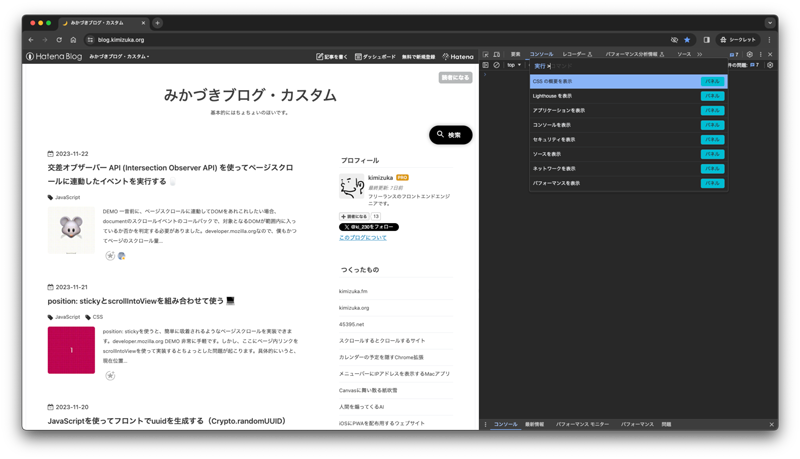Open the ダッシュボード link
This screenshot has width=800, height=459.
(375, 57)
